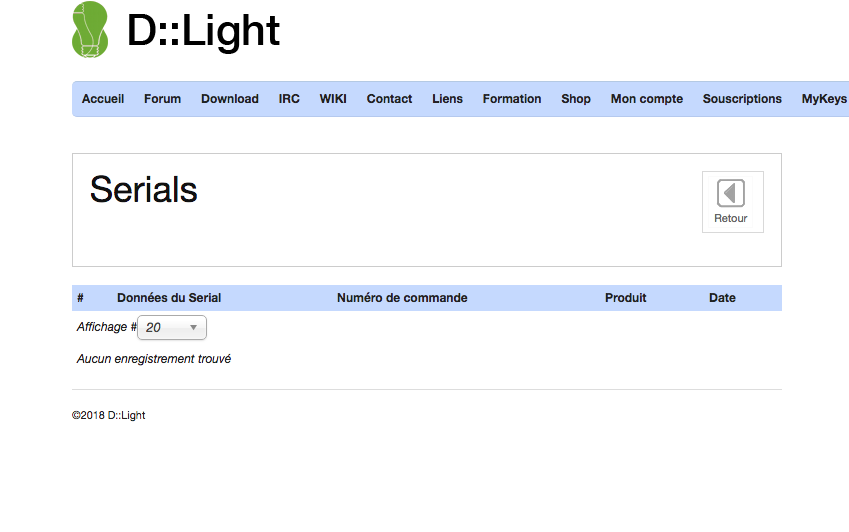The width and height of the screenshot is (849, 532).
Task: Sort by Numéro de commande column
Action: 402,298
